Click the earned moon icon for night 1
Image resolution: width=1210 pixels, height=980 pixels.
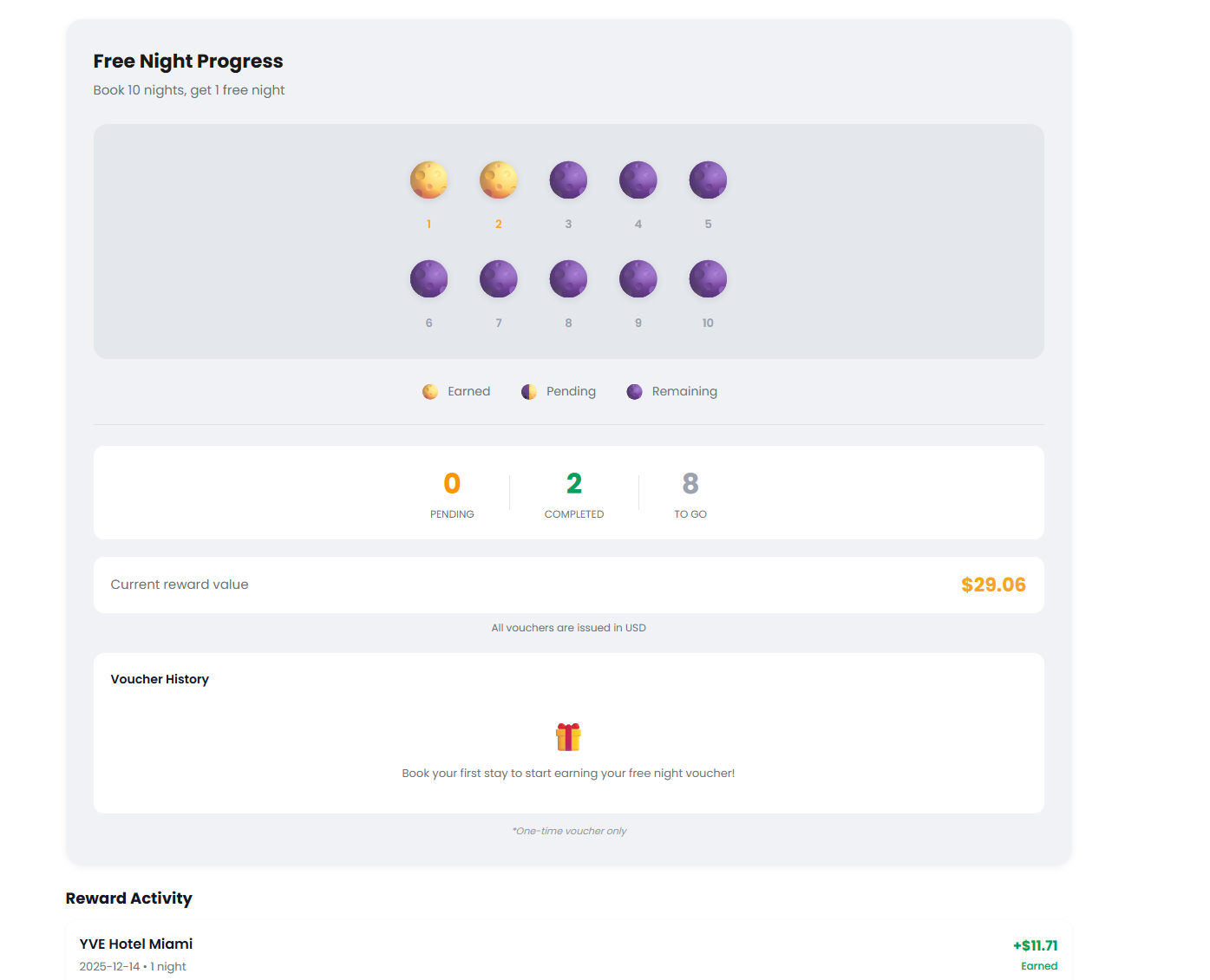[428, 180]
